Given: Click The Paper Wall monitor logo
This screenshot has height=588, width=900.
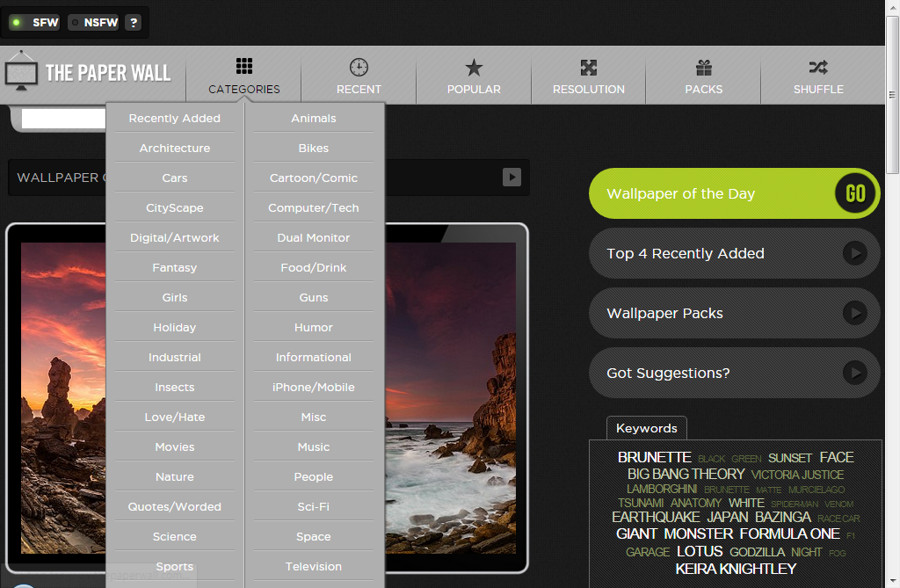Looking at the screenshot, I should 21,71.
